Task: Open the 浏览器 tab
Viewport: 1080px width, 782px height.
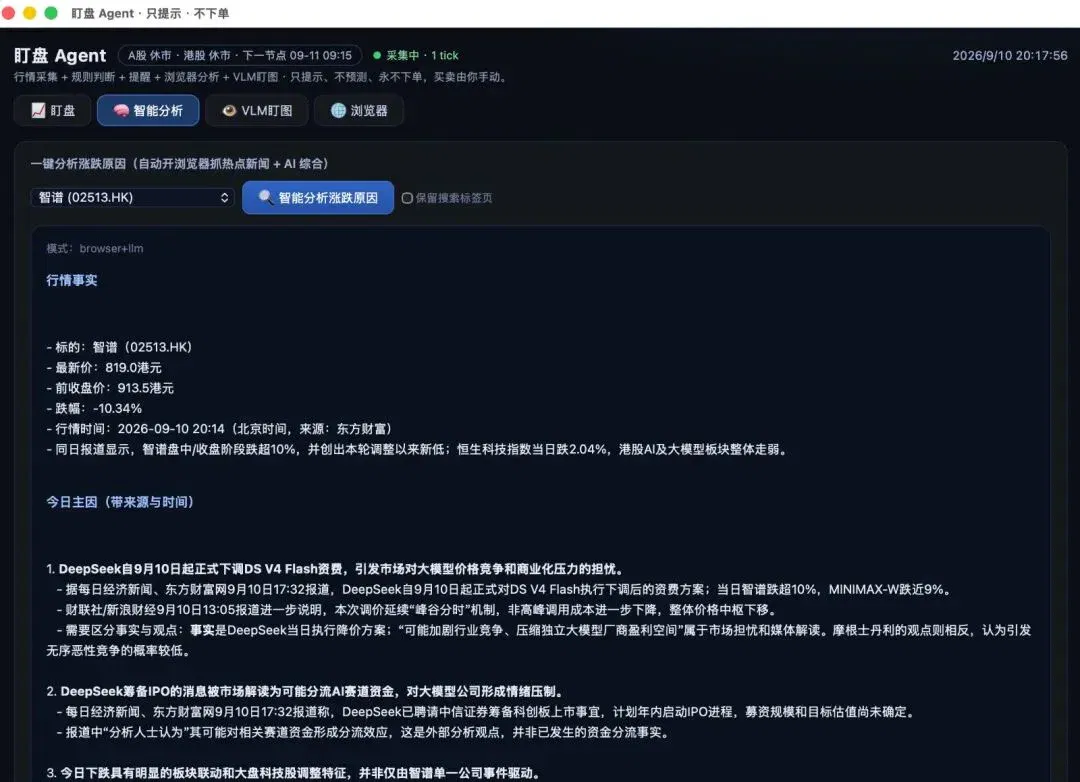Action: 359,110
